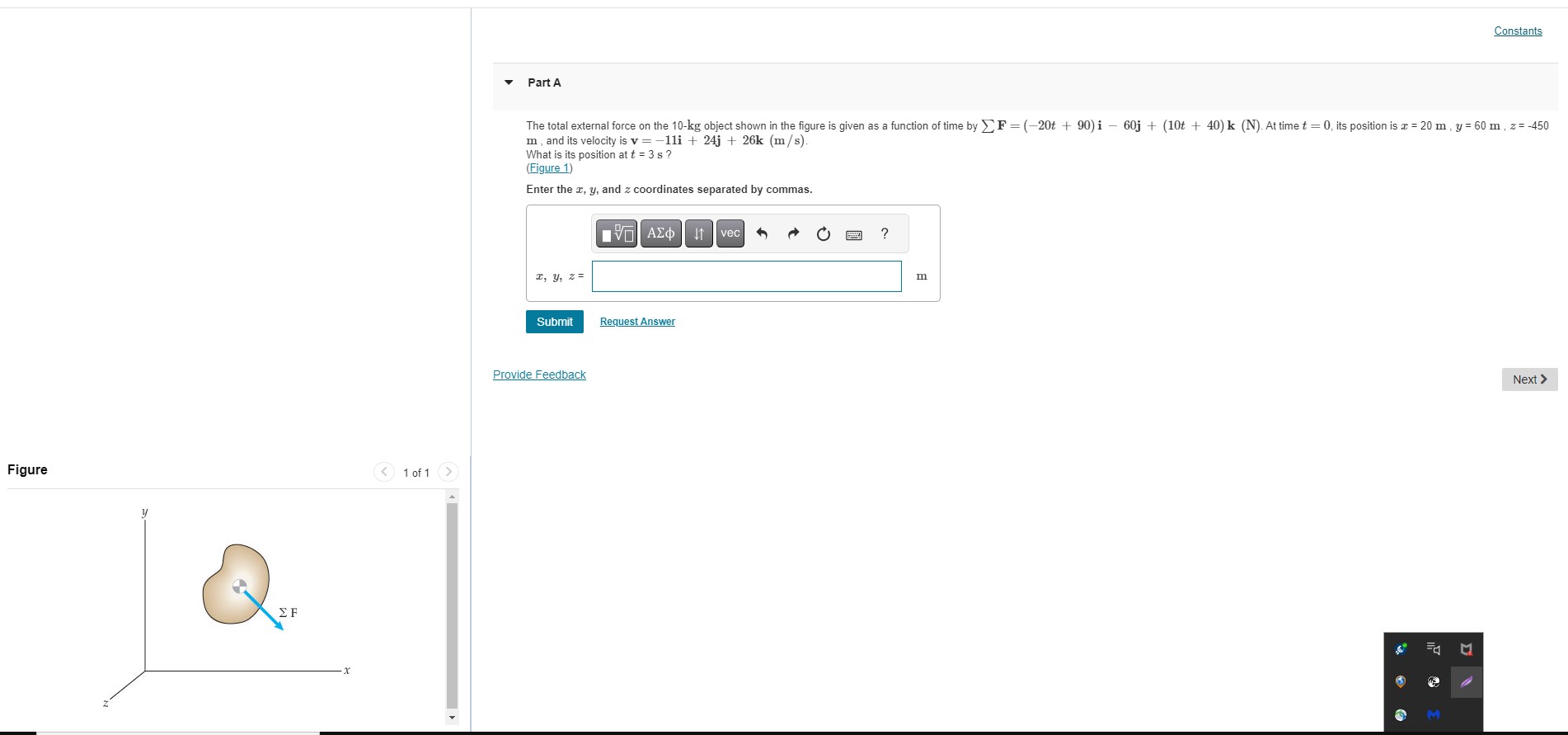Reset the answer field with circular arrow
Viewport: 1568px width, 735px height.
[x=824, y=234]
